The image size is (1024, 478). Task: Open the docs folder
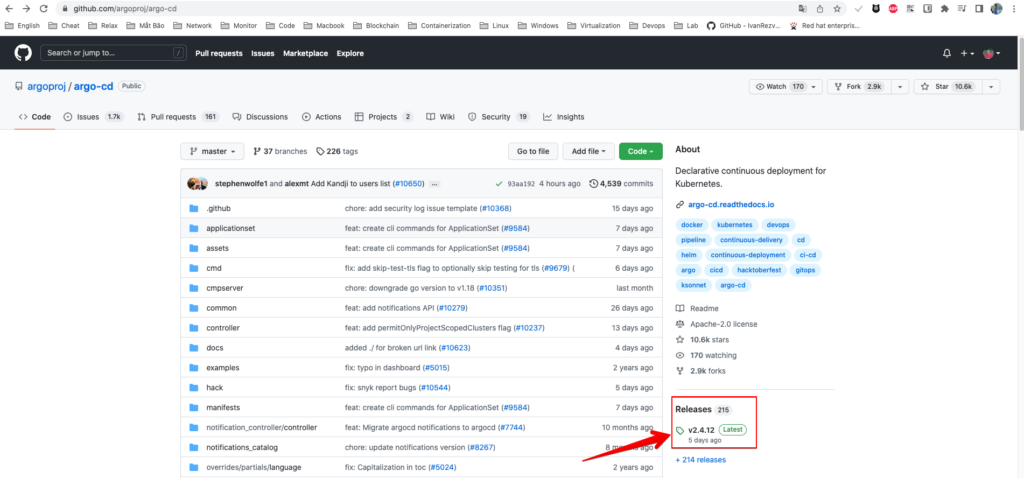click(x=215, y=348)
